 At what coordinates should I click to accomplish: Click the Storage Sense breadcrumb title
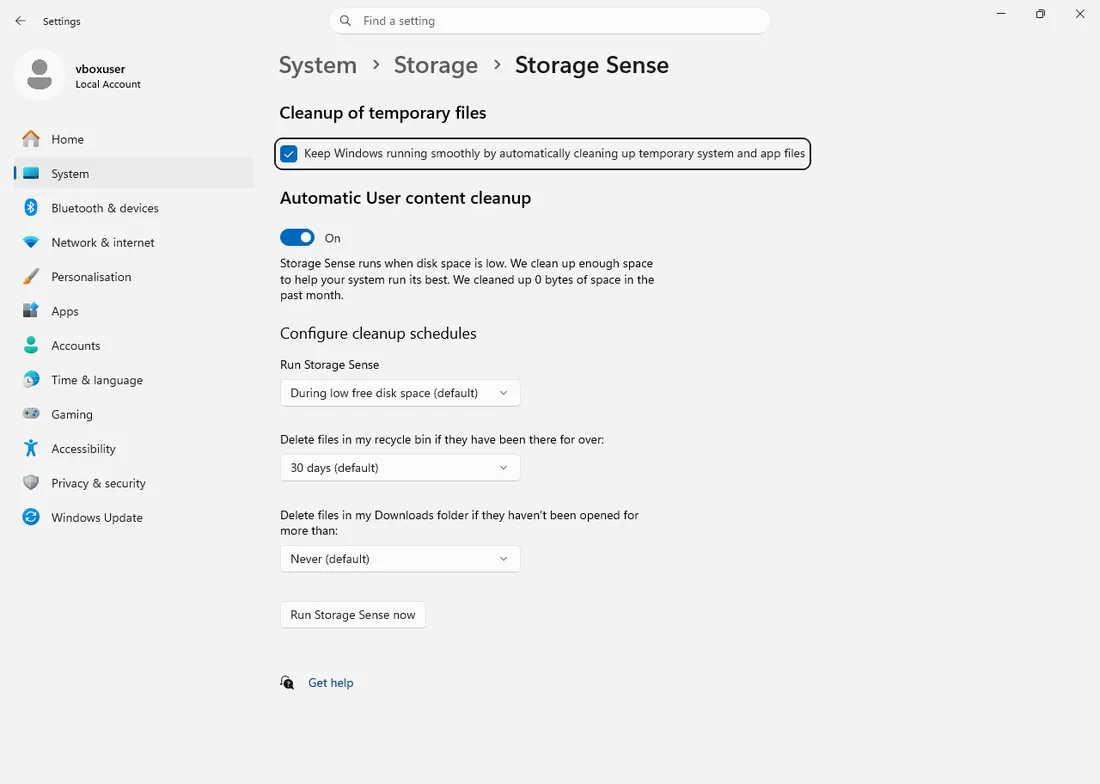[x=591, y=65]
